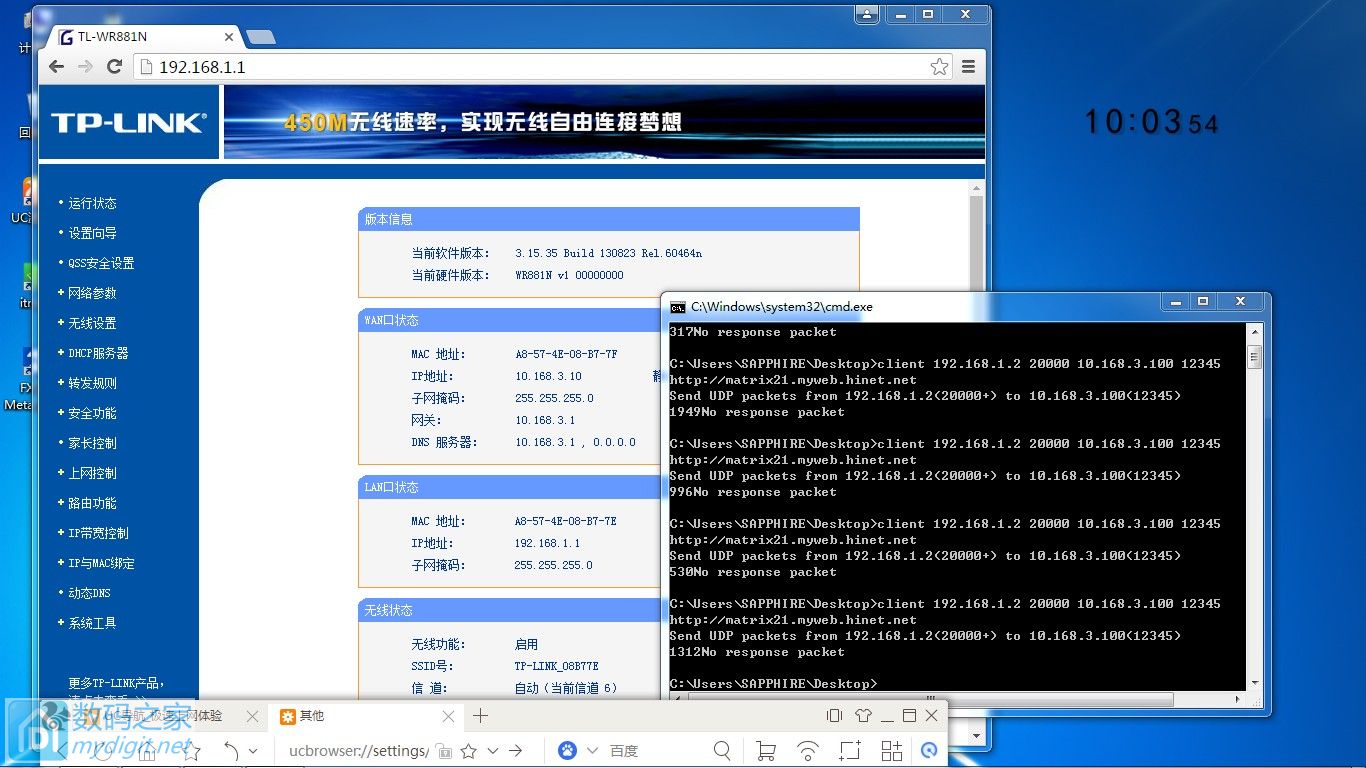1366x768 pixels.
Task: Click the TP-LINK logo
Action: coord(128,123)
